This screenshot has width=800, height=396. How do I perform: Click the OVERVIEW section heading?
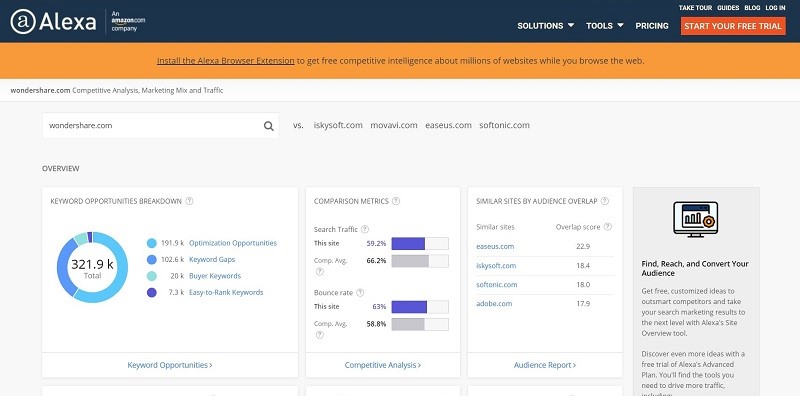pos(61,168)
